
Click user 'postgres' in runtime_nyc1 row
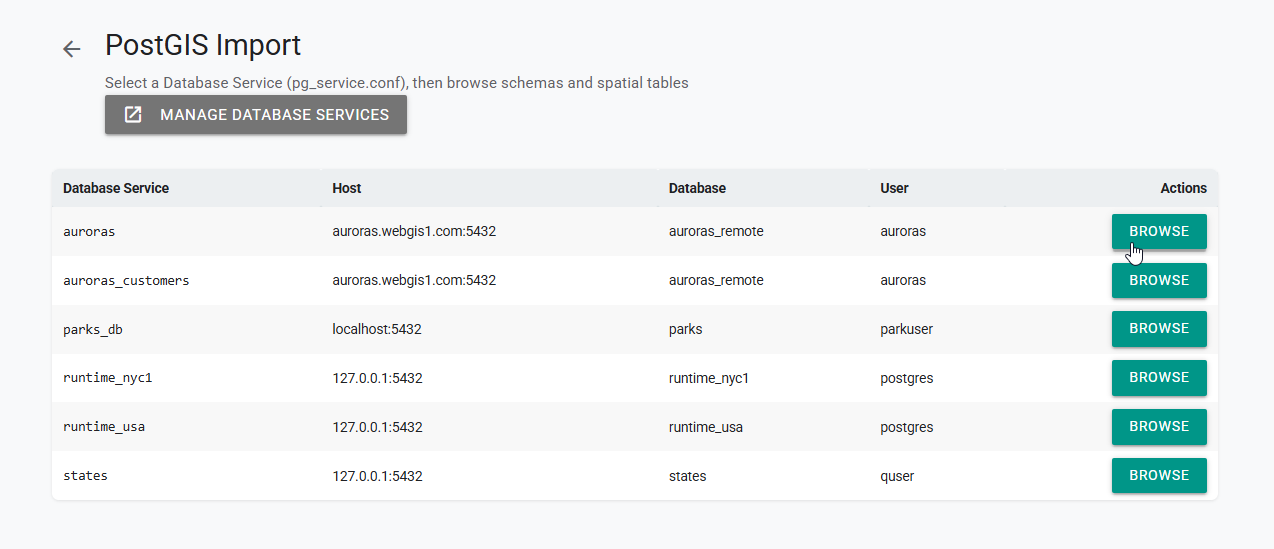click(x=907, y=378)
